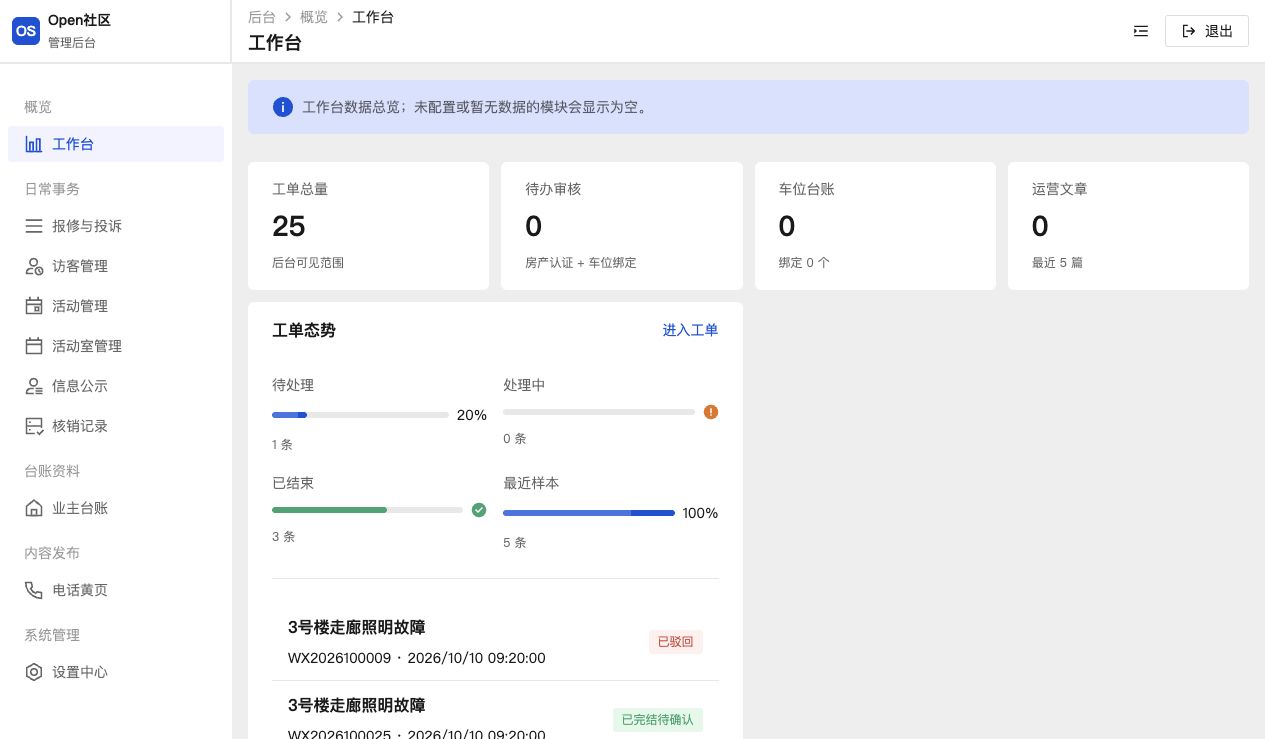
Task: Open the 工单总量 25 card
Action: 368,226
